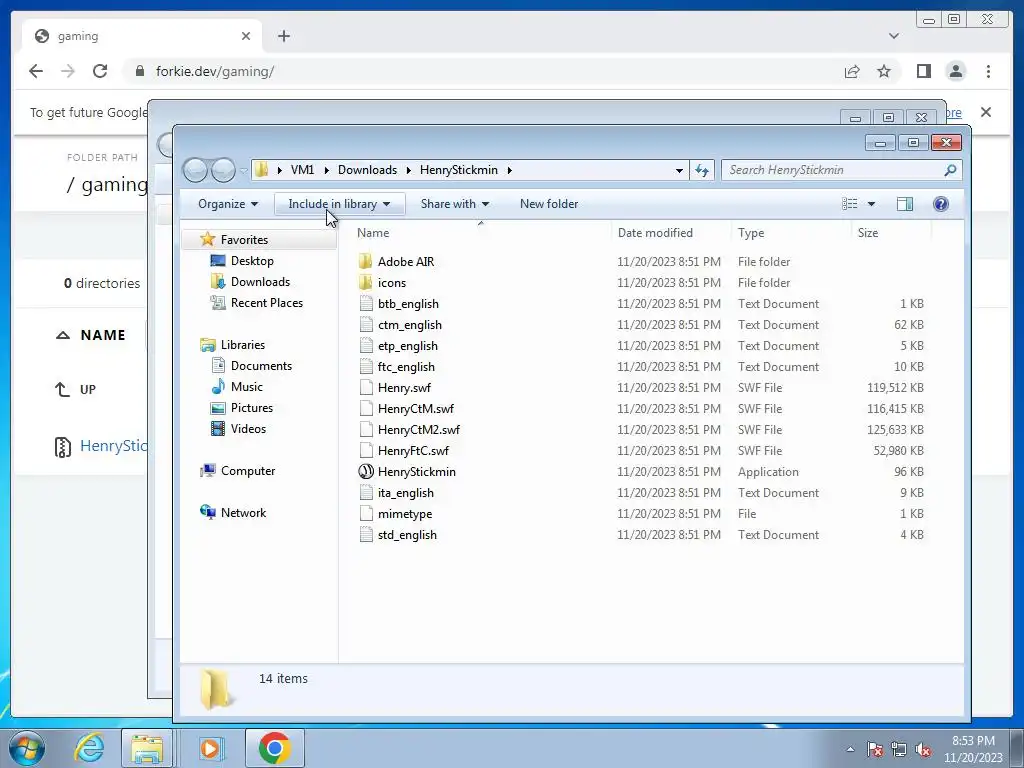Image resolution: width=1024 pixels, height=768 pixels.
Task: Go to Downloads in the address path
Action: click(367, 170)
